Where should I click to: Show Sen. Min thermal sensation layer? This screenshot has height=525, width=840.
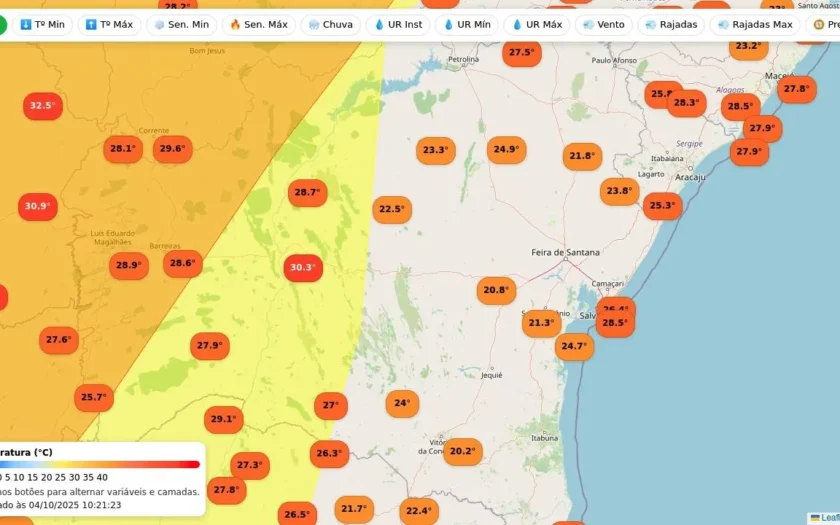[181, 25]
